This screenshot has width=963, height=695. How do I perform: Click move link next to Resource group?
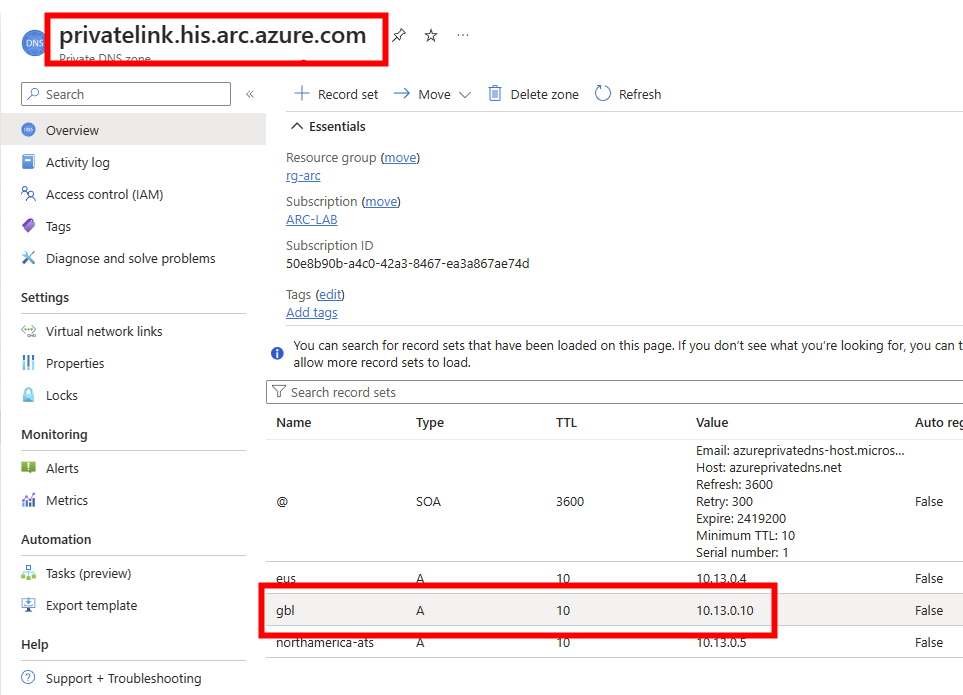(x=400, y=158)
